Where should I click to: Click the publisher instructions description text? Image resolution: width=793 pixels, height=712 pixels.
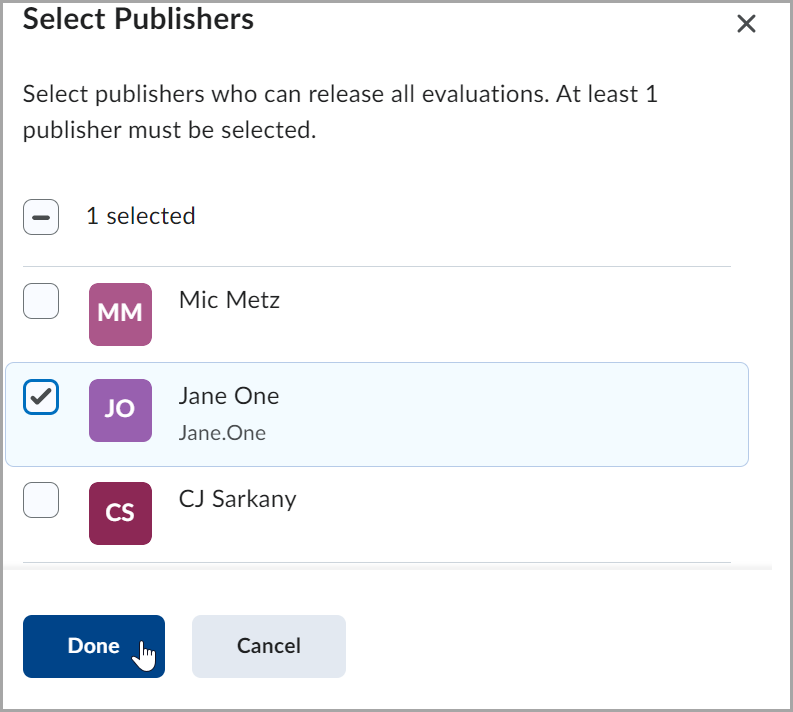coord(340,112)
